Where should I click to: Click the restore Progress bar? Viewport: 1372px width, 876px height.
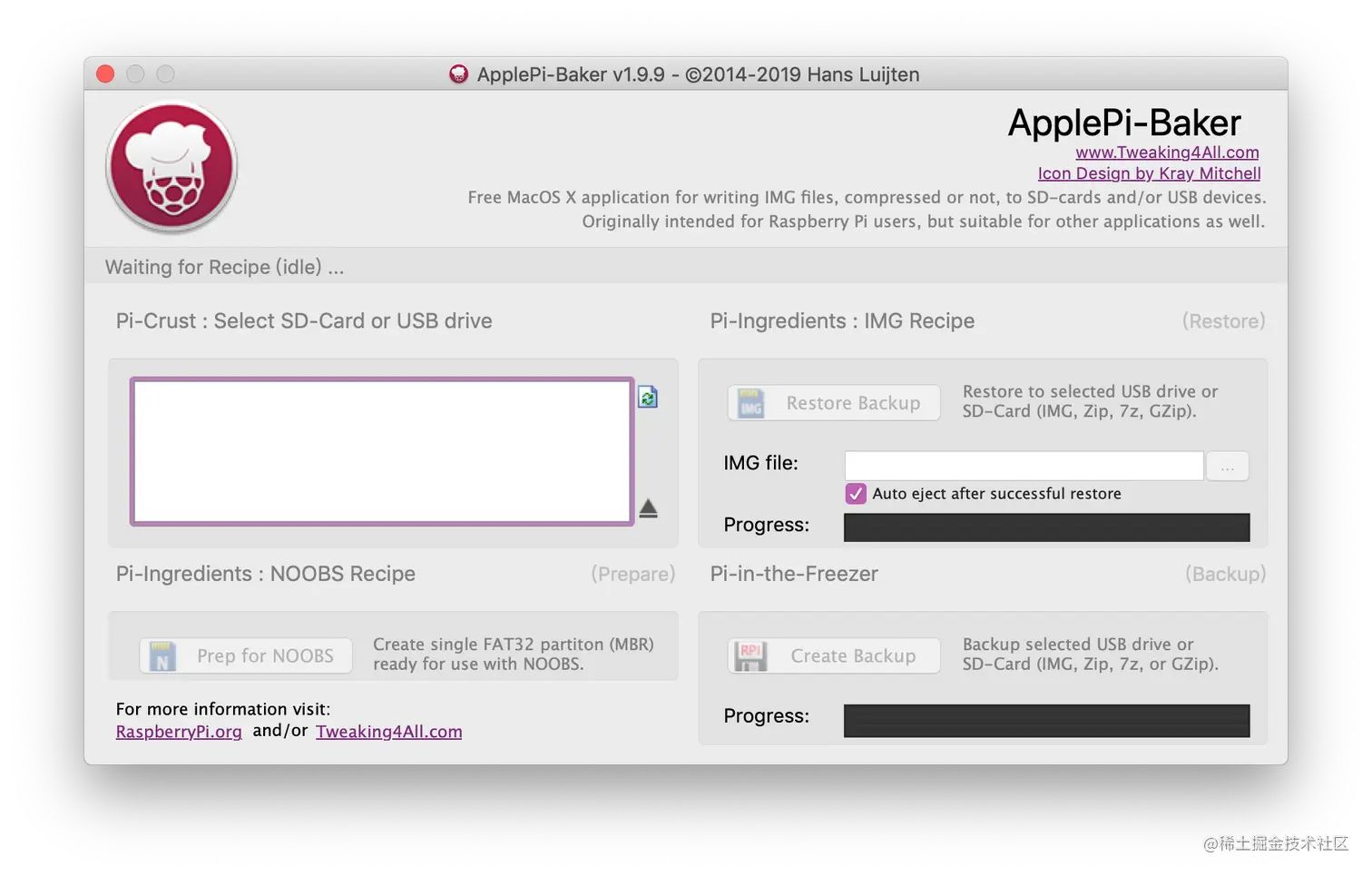(1046, 527)
